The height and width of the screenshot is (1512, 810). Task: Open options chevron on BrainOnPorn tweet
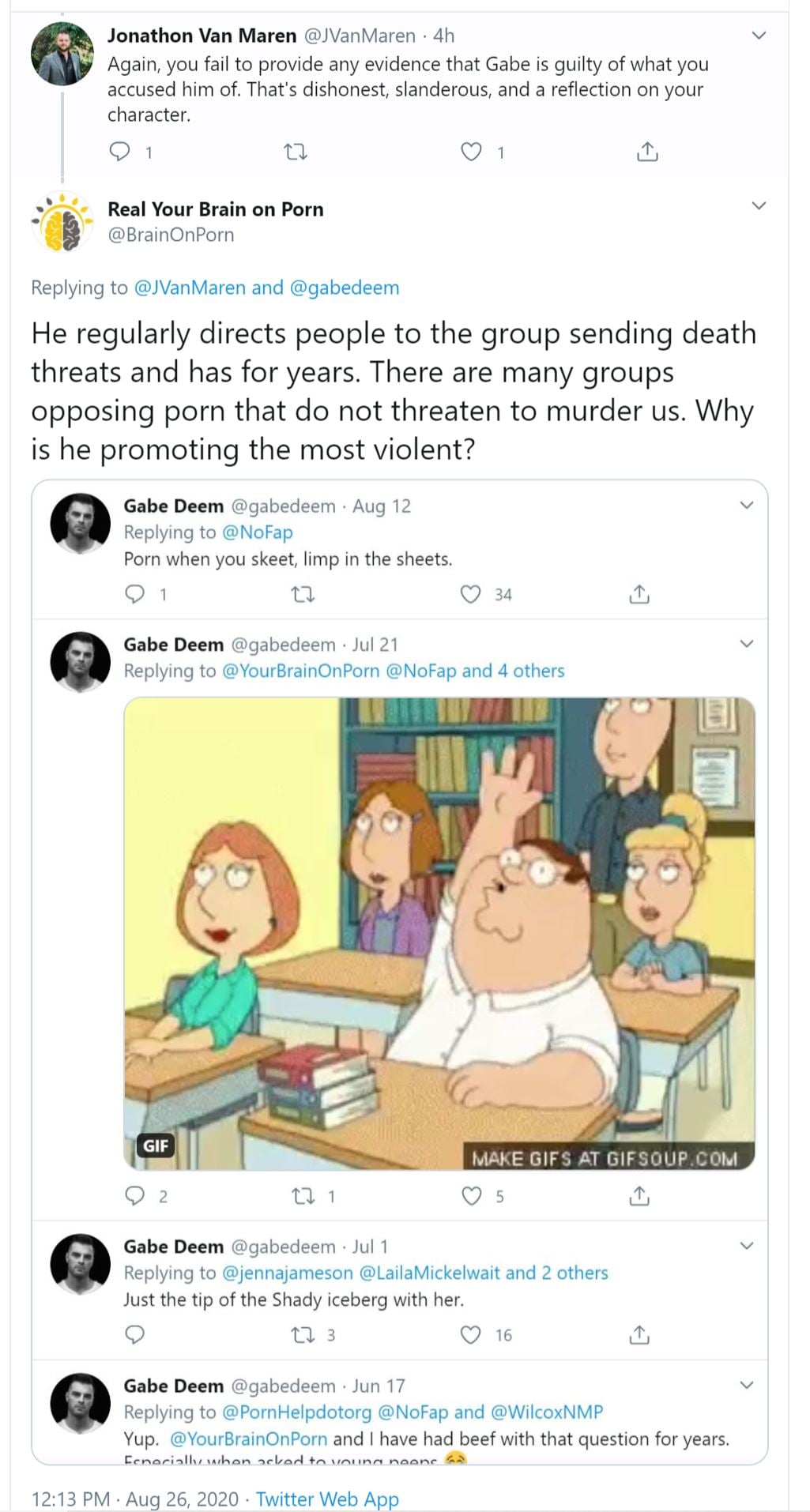[x=759, y=206]
